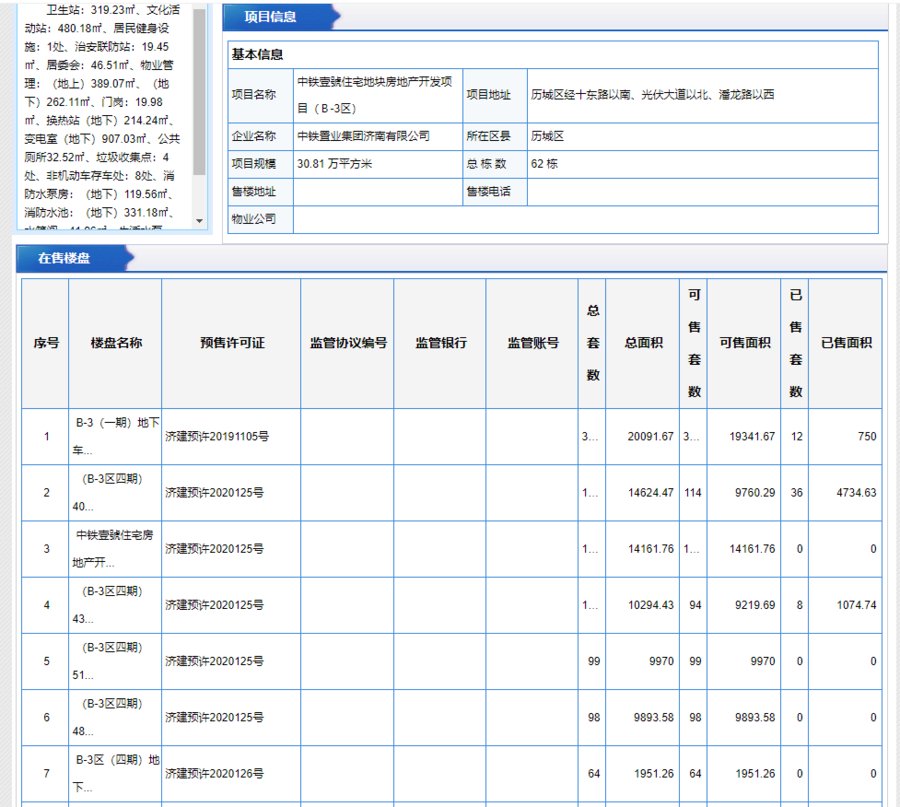Click permit 济建预许20191105号
This screenshot has width=900, height=807.
tap(217, 437)
